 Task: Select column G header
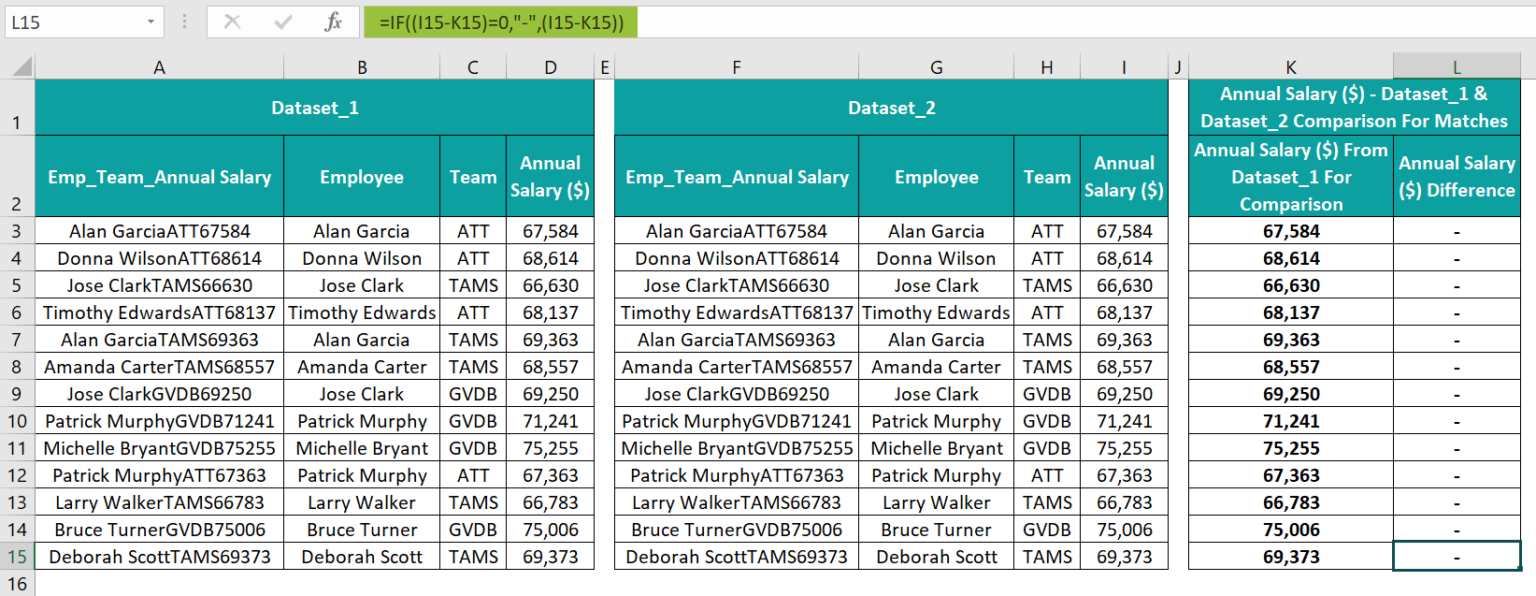(936, 67)
